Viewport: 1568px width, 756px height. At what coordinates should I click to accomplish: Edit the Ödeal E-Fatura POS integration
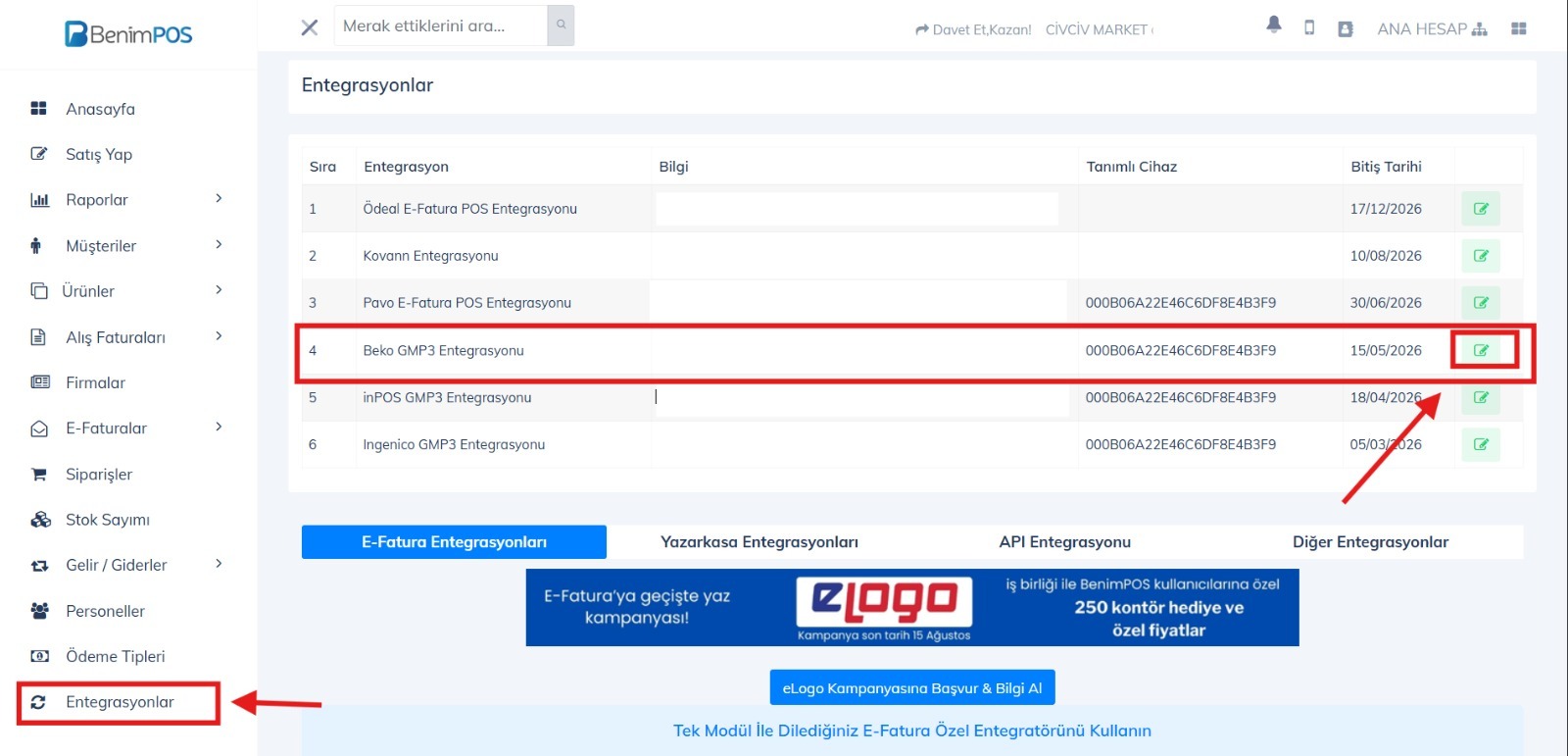pyautogui.click(x=1481, y=209)
